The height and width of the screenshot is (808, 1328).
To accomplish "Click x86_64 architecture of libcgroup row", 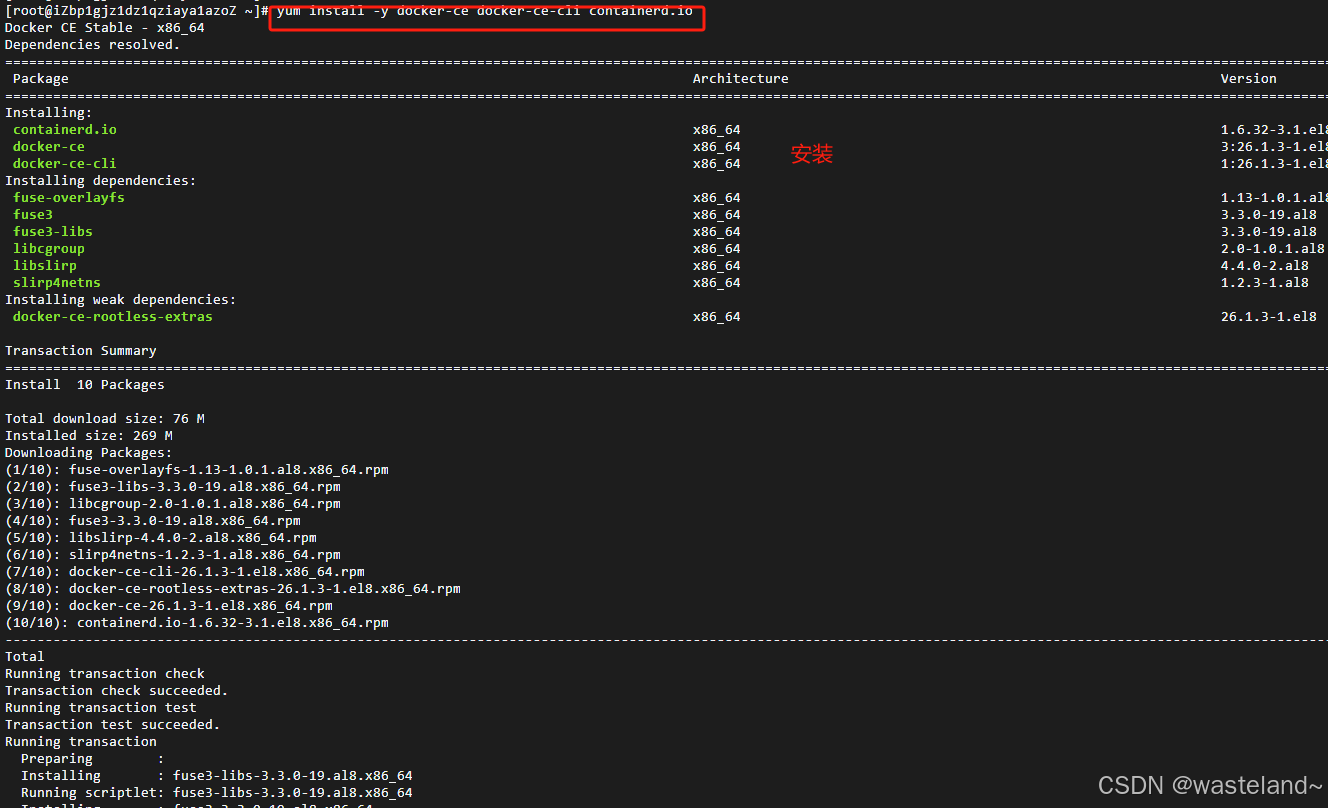I will point(717,249).
